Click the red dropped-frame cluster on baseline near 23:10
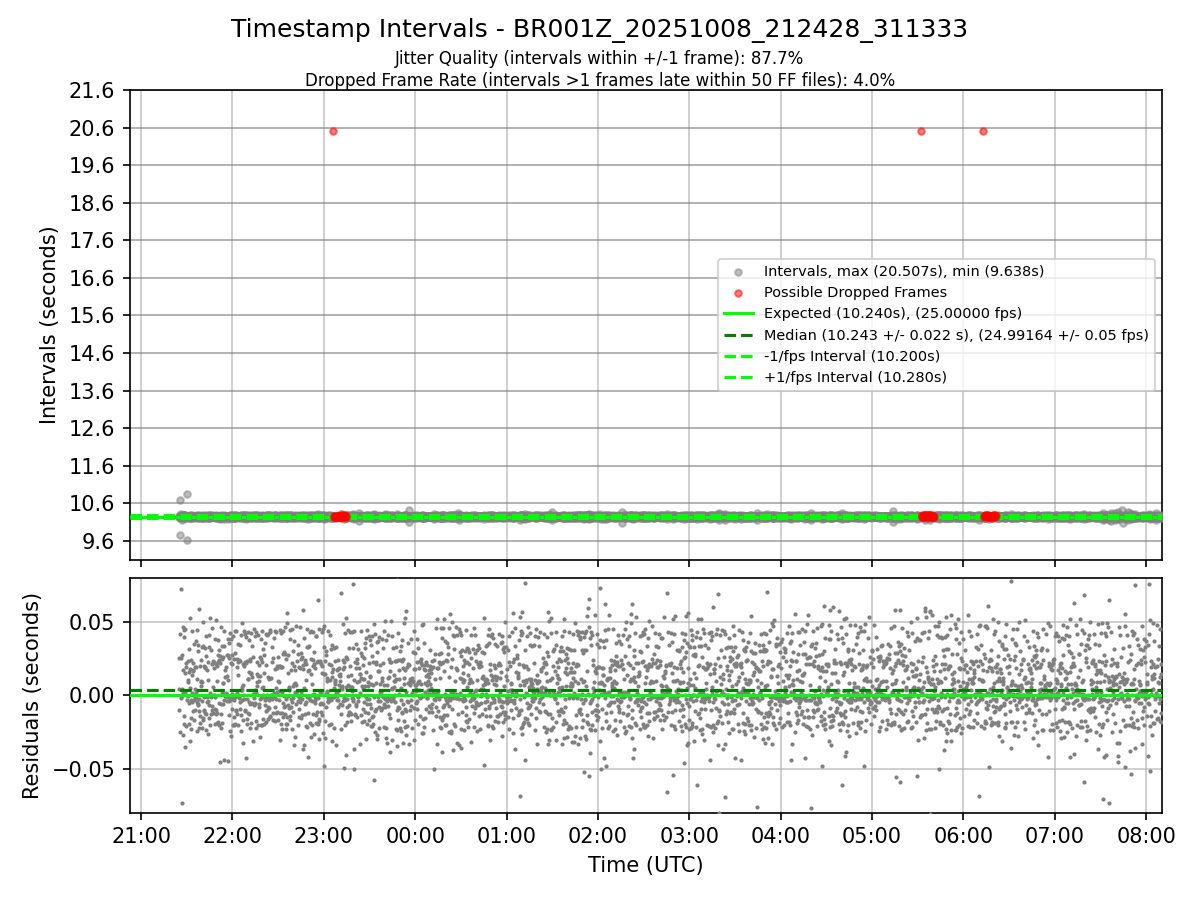The width and height of the screenshot is (1200, 900). click(340, 517)
